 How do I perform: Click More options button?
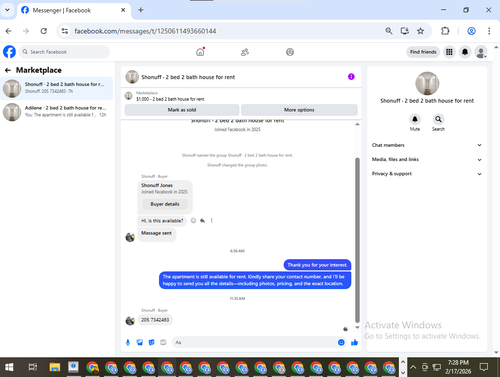(x=299, y=110)
